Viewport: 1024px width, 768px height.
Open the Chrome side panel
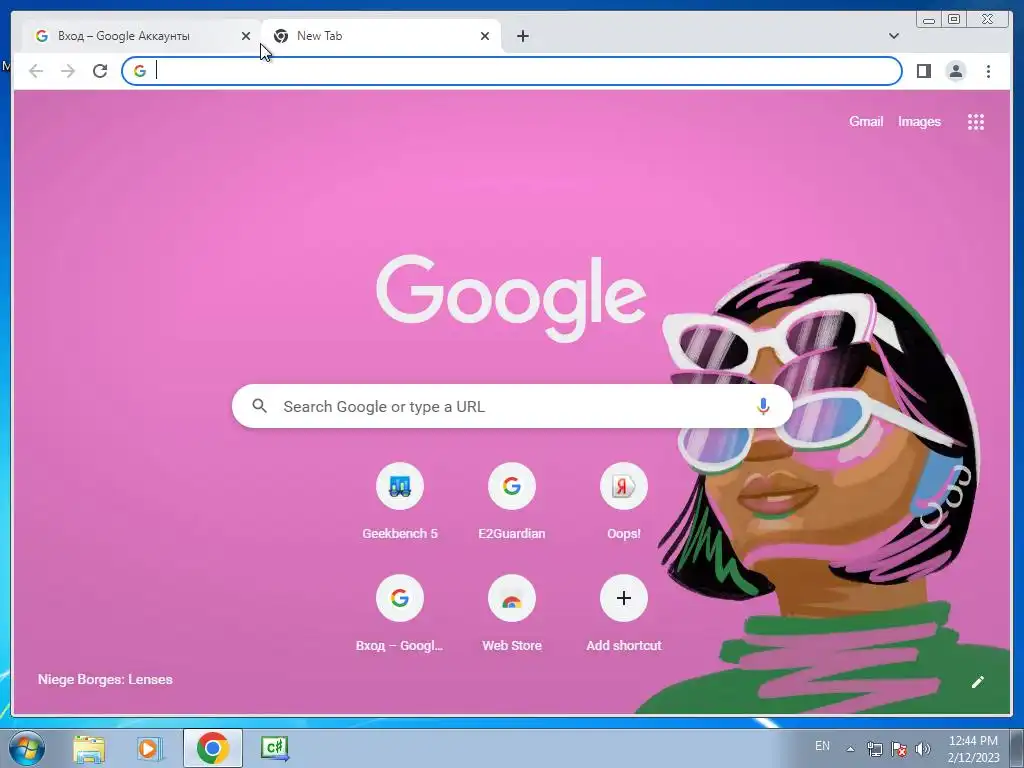(923, 71)
